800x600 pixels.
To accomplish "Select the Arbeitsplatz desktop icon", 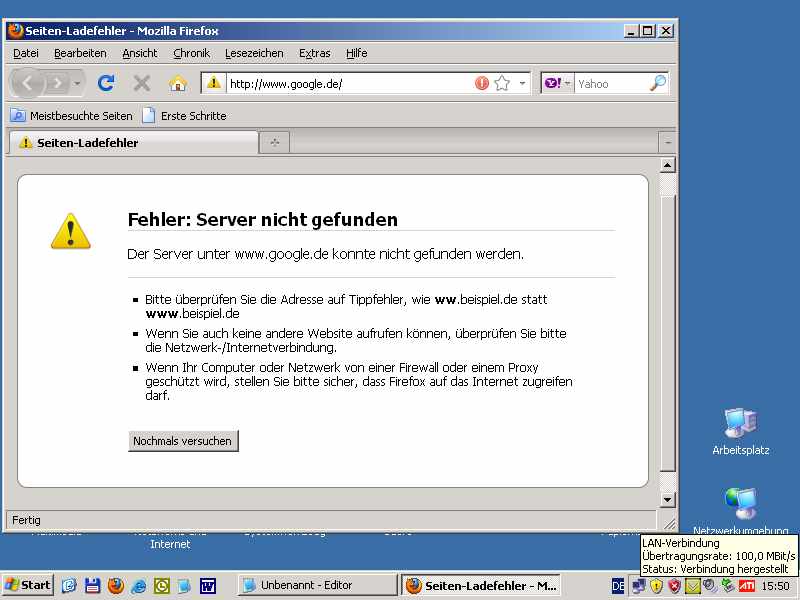I will point(740,432).
